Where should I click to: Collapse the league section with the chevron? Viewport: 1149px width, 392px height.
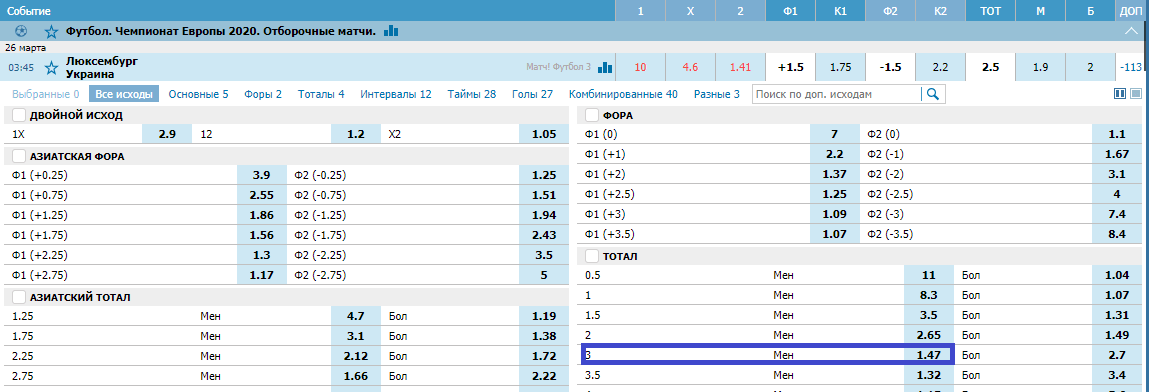[x=1131, y=32]
